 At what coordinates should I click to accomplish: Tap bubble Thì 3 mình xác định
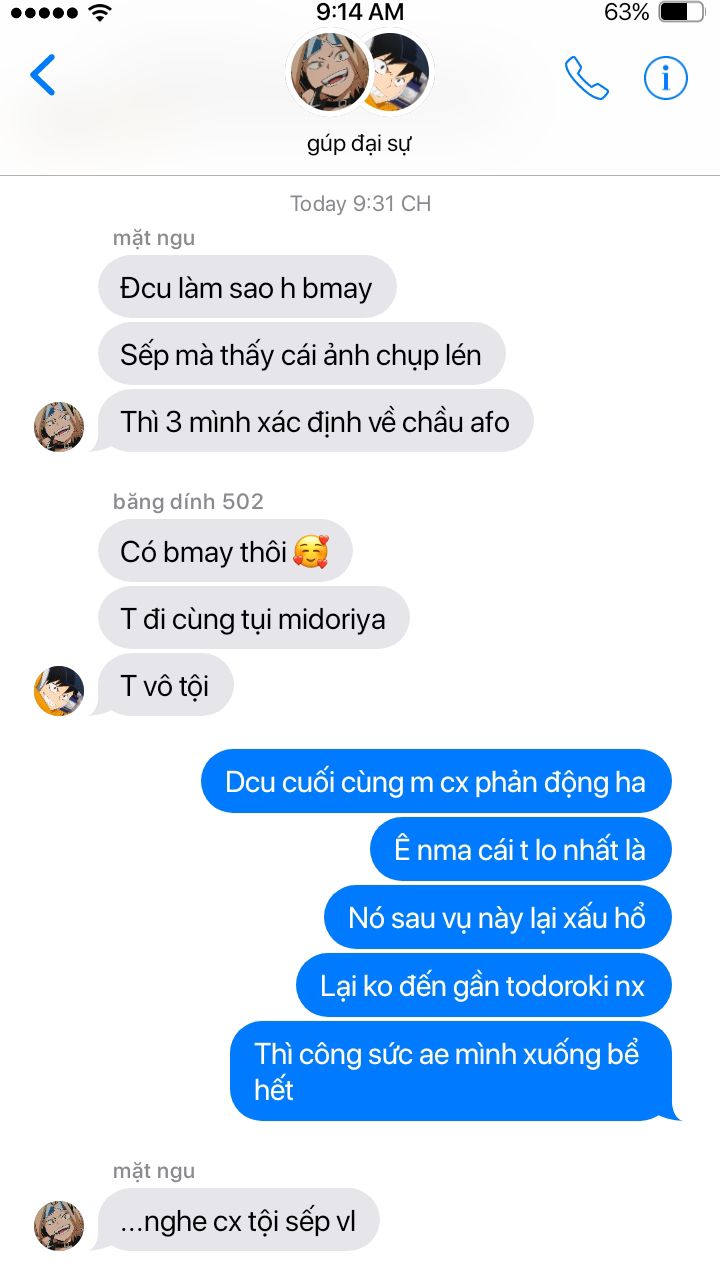click(316, 421)
